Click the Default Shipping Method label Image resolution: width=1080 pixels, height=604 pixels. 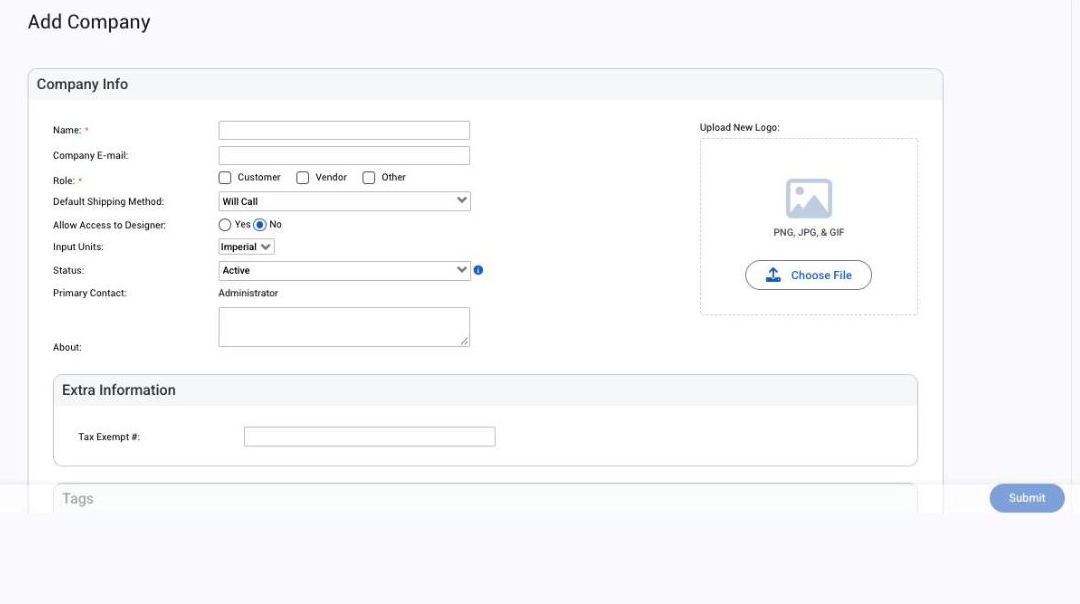[x=108, y=202]
